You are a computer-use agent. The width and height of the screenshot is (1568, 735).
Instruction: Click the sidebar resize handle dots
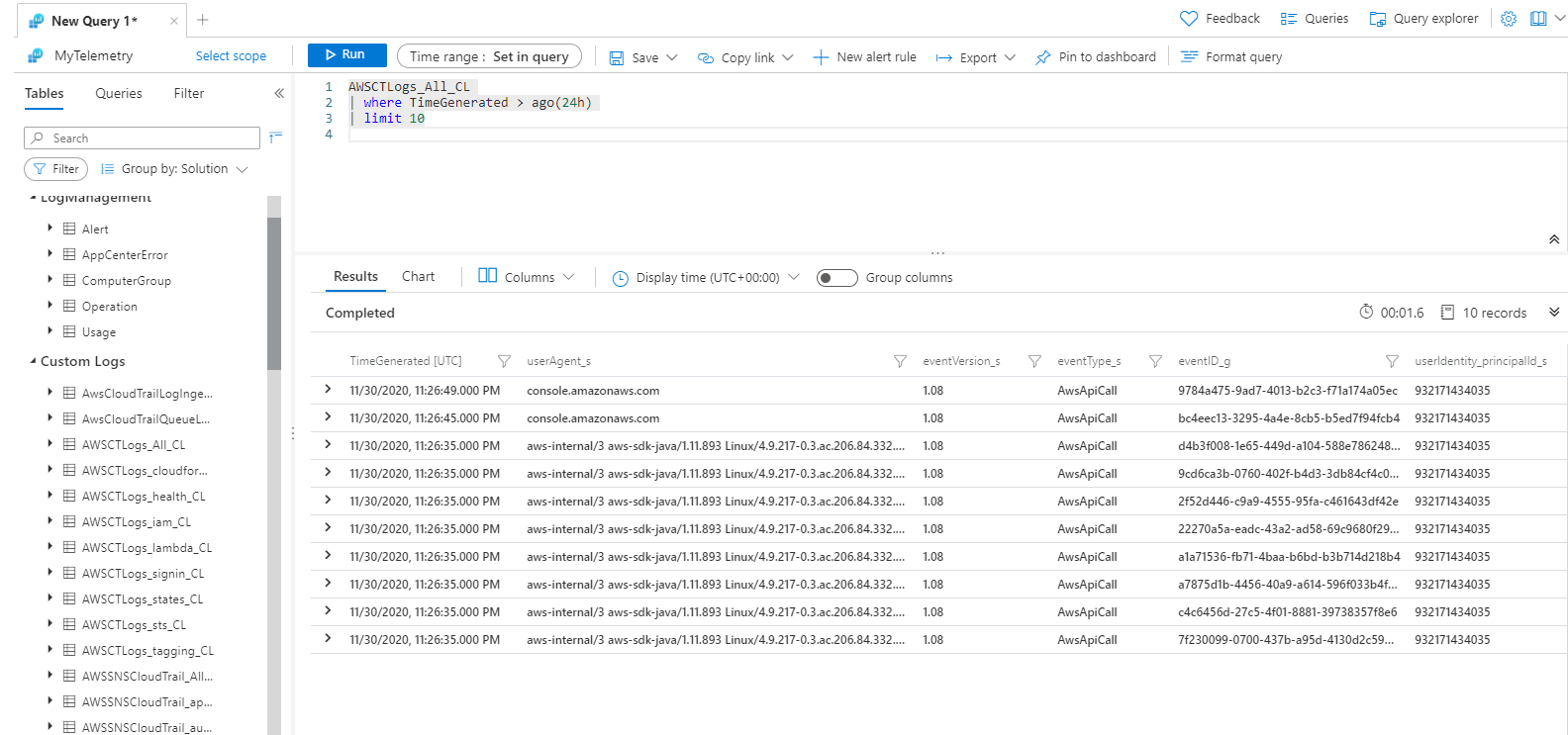pyautogui.click(x=292, y=433)
